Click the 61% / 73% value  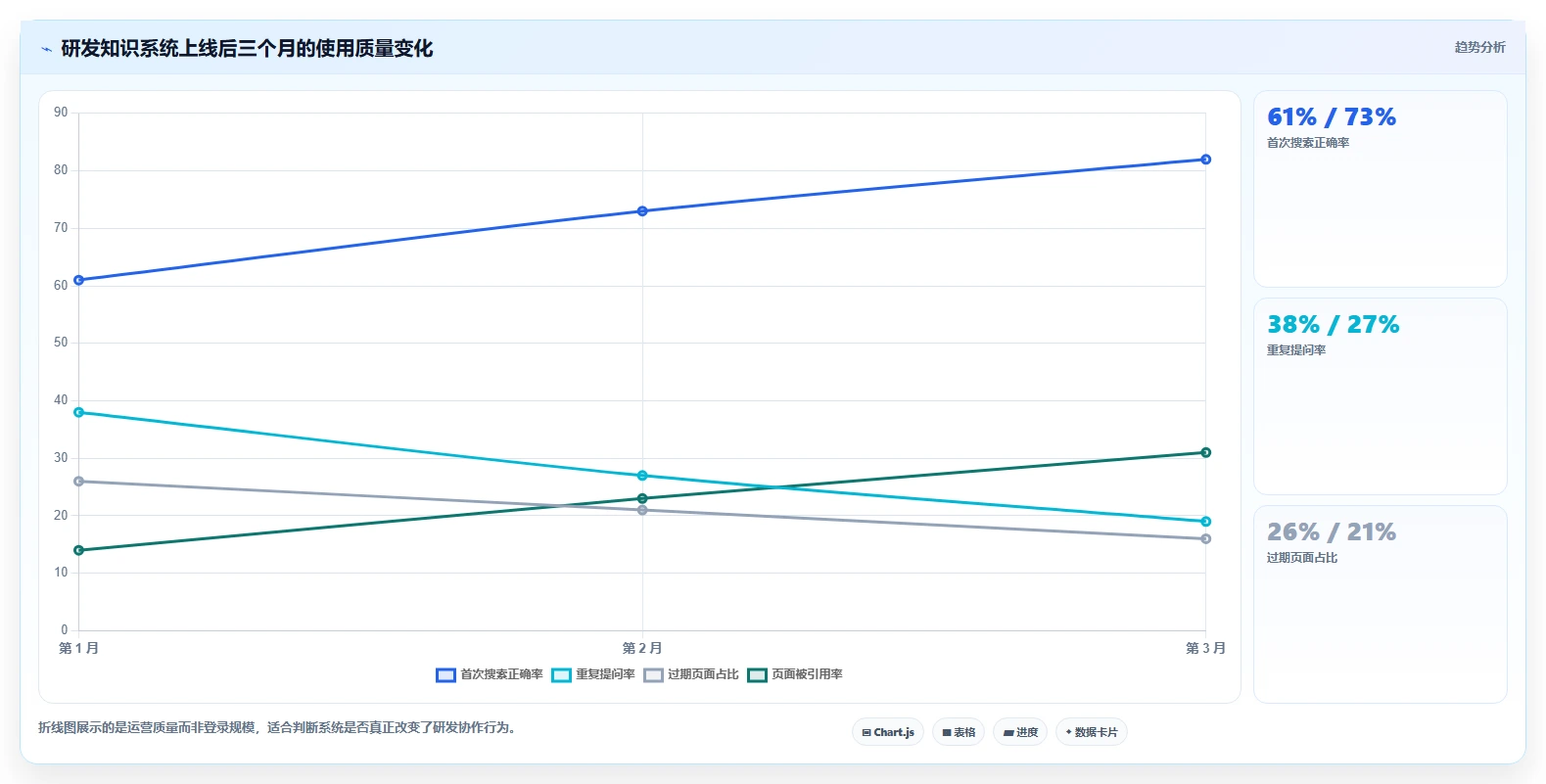[x=1332, y=117]
